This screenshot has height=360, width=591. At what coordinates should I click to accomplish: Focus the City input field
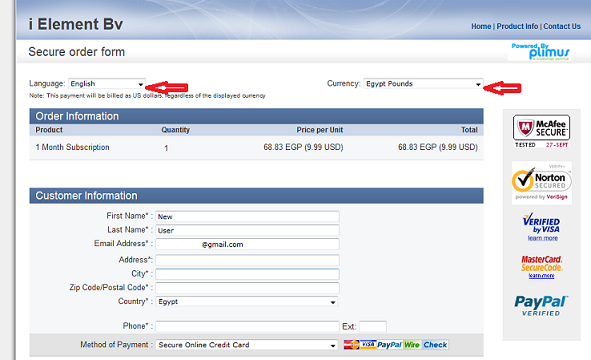pos(247,274)
